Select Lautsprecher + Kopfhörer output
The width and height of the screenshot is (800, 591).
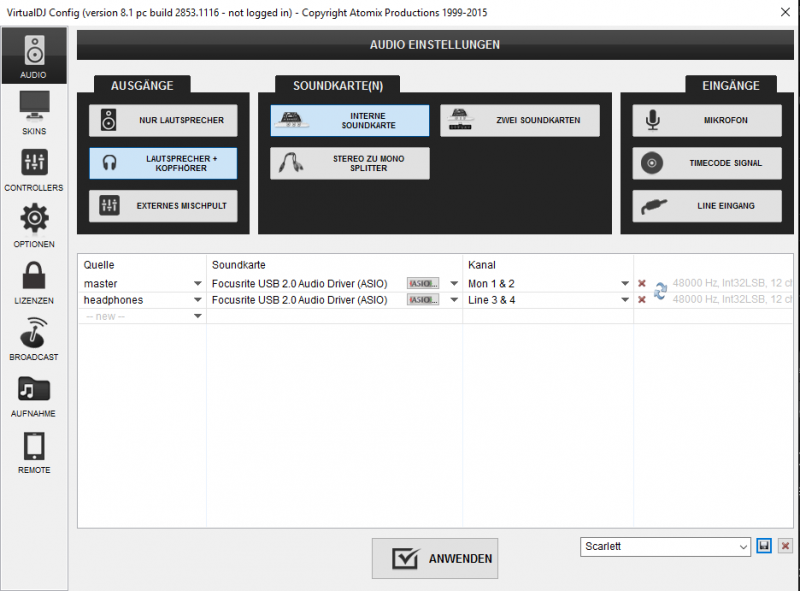tap(163, 163)
